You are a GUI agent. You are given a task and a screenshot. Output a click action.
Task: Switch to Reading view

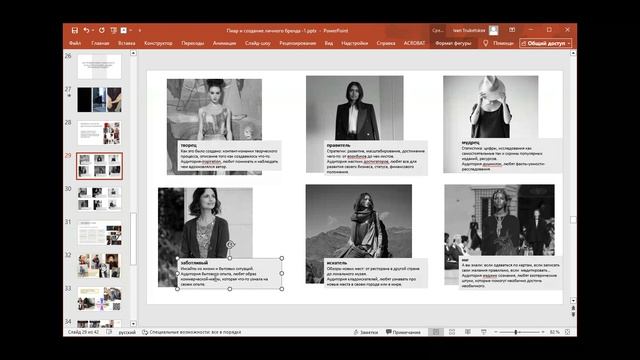click(x=468, y=332)
